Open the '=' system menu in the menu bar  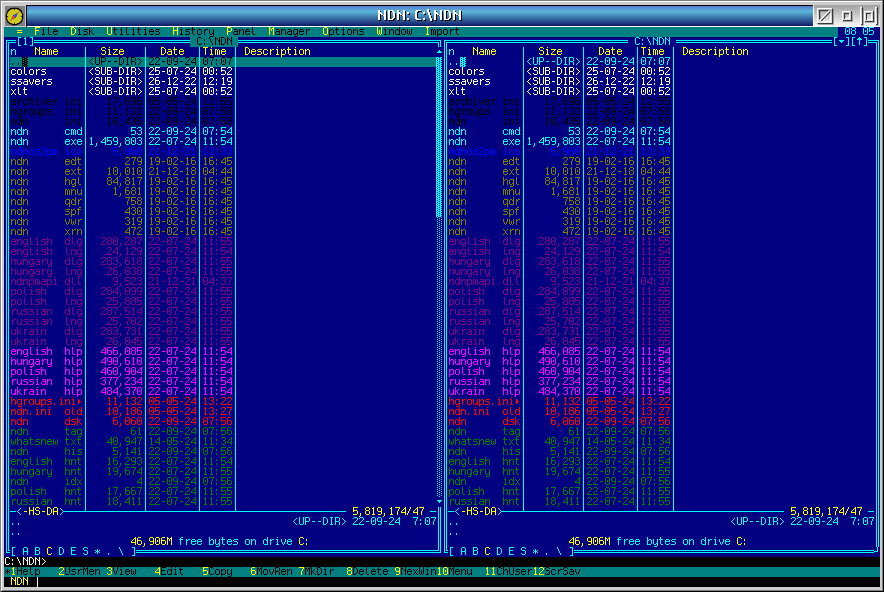coord(19,32)
